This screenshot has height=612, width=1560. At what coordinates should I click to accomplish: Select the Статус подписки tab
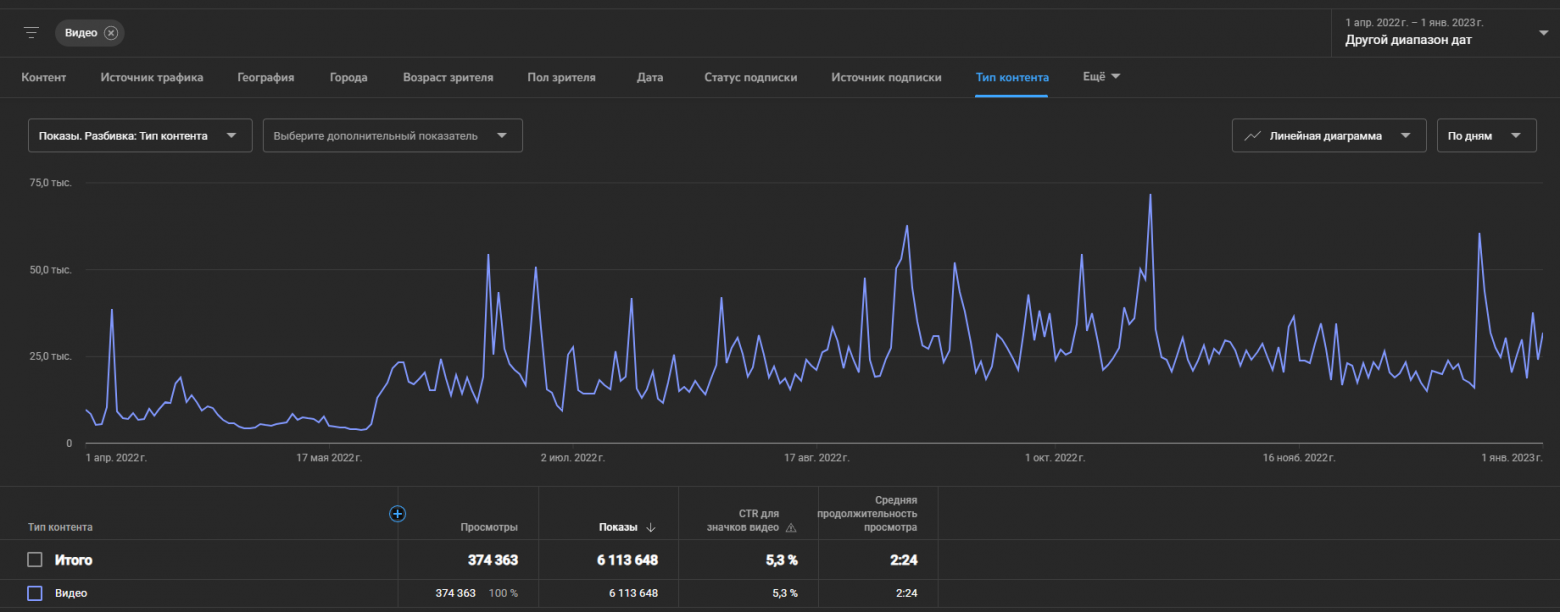click(751, 77)
